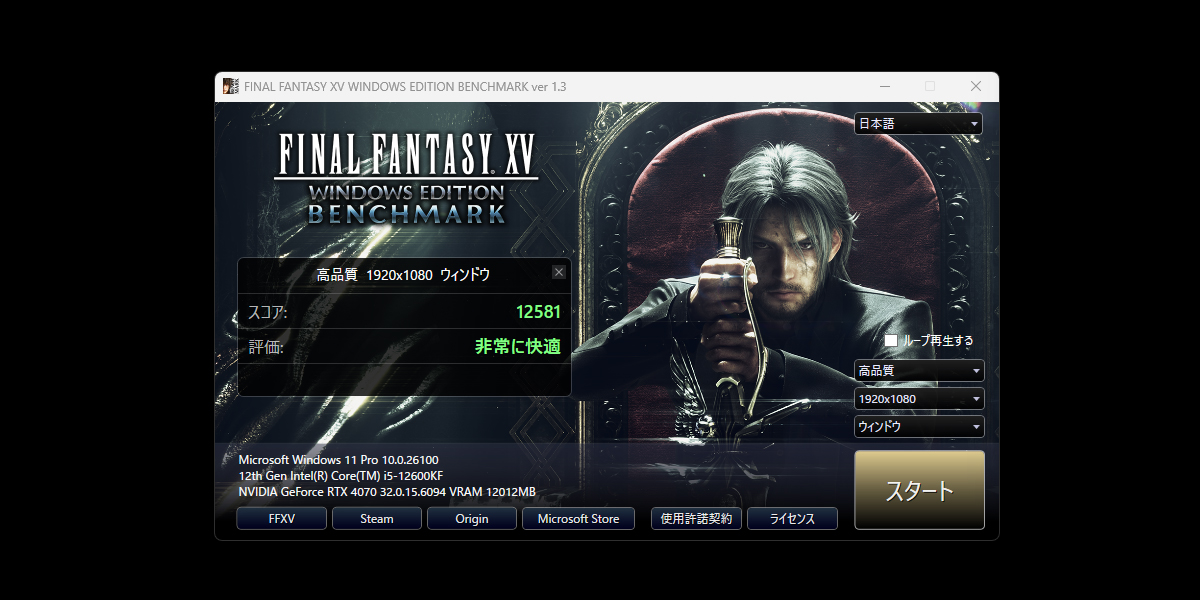
Task: Click the 評価: label
Action: pos(265,348)
